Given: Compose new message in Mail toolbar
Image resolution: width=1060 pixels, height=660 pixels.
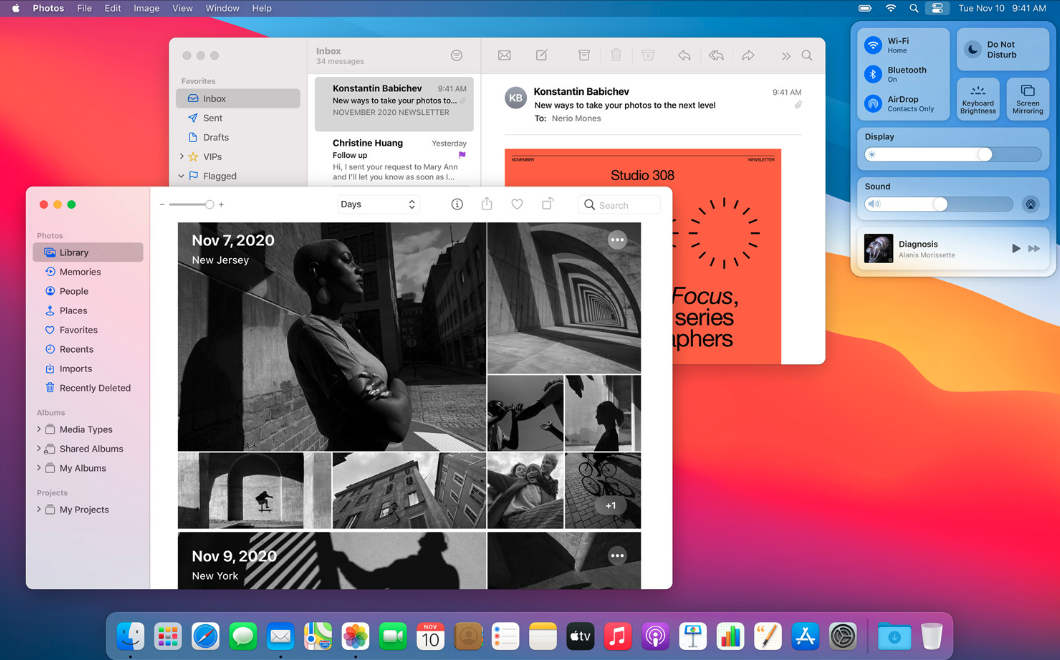Looking at the screenshot, I should tap(541, 55).
